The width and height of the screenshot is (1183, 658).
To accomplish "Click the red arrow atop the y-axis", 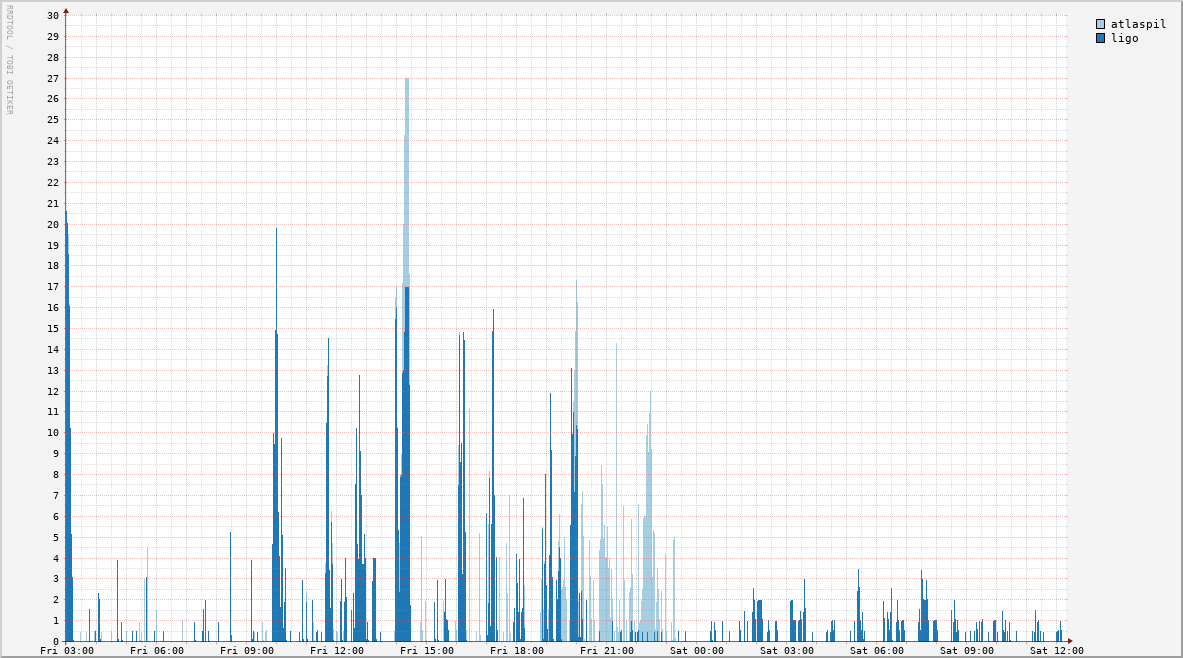I will pyautogui.click(x=66, y=10).
